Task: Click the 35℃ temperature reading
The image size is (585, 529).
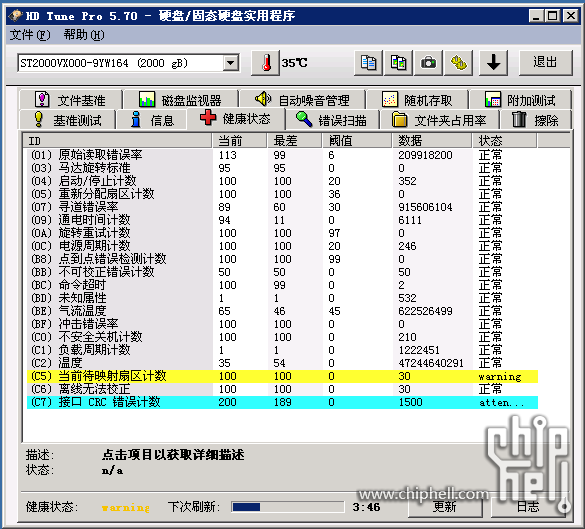Action: (294, 63)
